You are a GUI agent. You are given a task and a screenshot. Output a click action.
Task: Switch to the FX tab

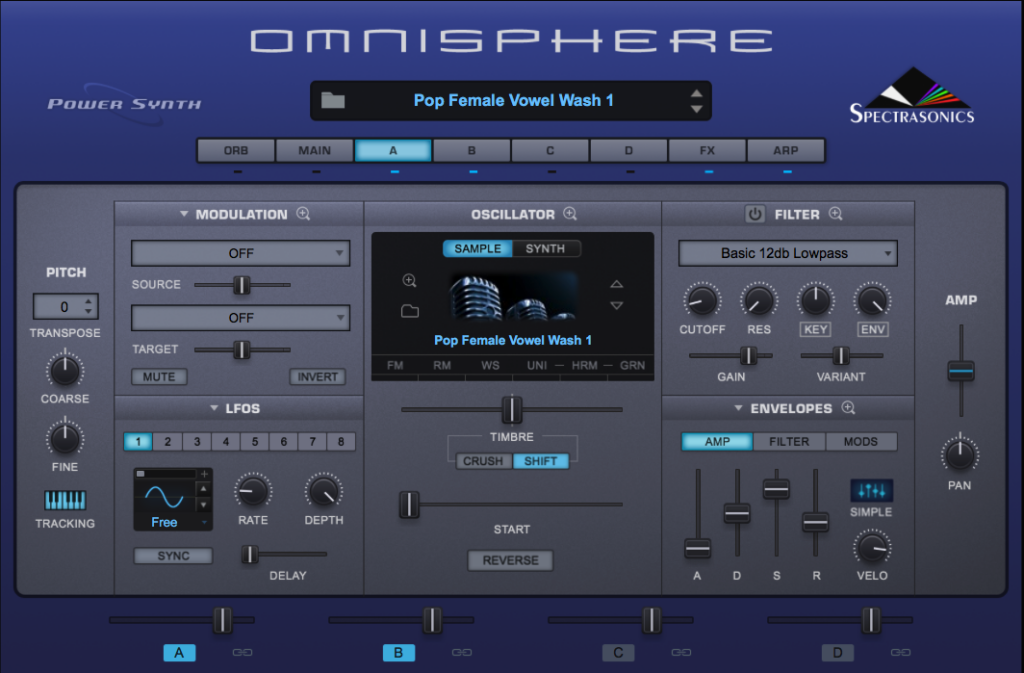coord(707,150)
